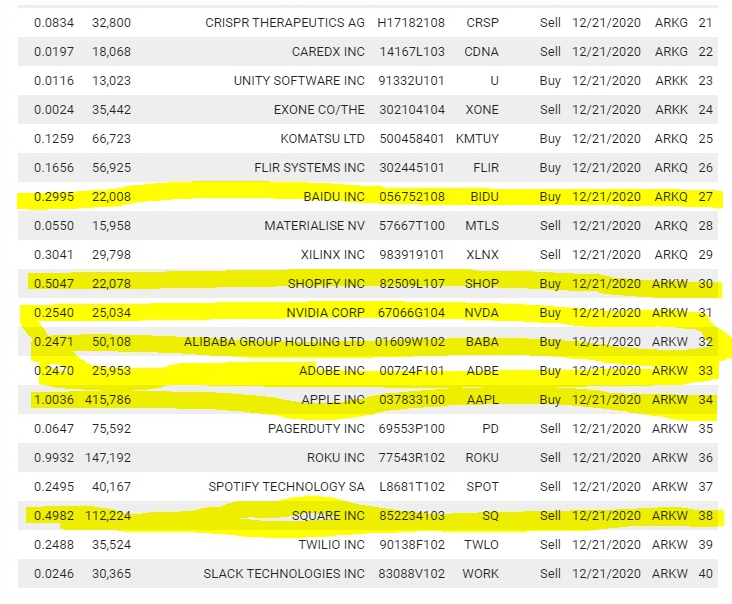Select KOMATSU LTD company name
Viewport: 732px width, 604px height.
pos(322,139)
